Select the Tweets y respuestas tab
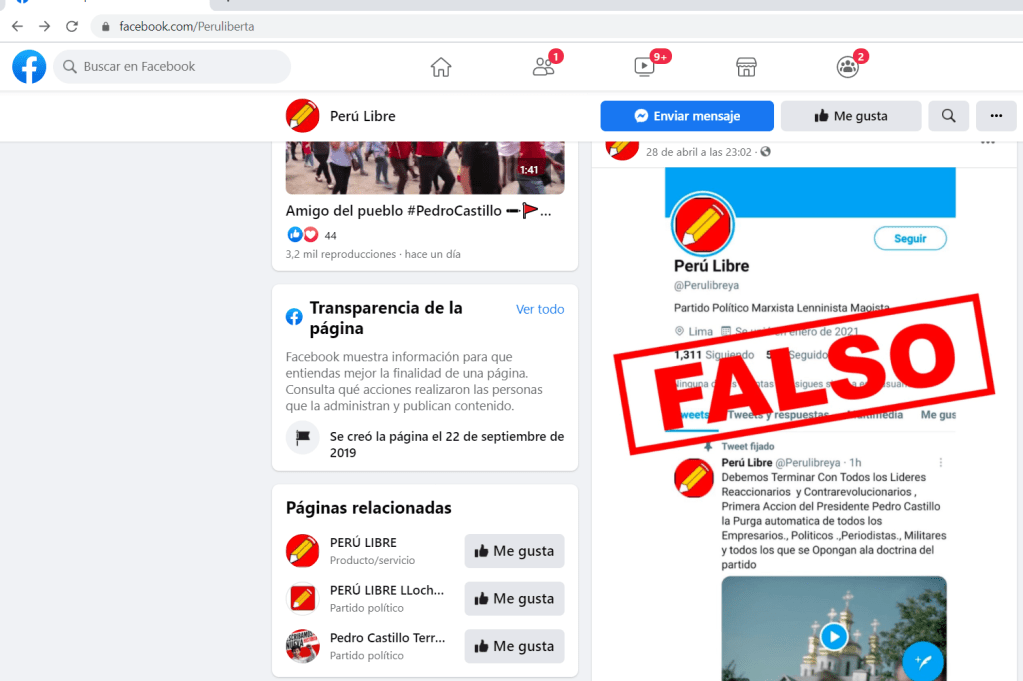This screenshot has width=1023, height=681. coord(778,415)
